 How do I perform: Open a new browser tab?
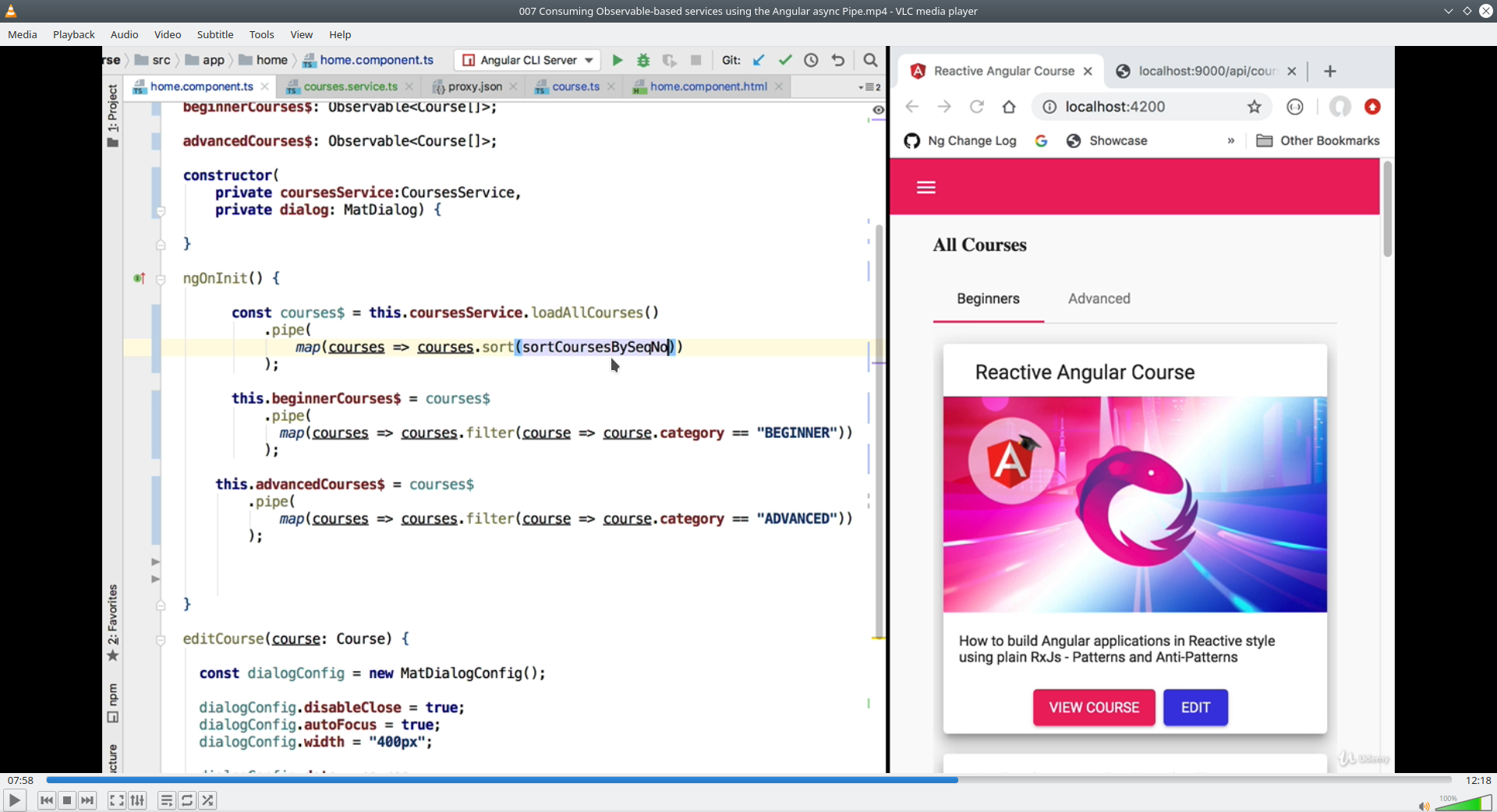tap(1330, 71)
